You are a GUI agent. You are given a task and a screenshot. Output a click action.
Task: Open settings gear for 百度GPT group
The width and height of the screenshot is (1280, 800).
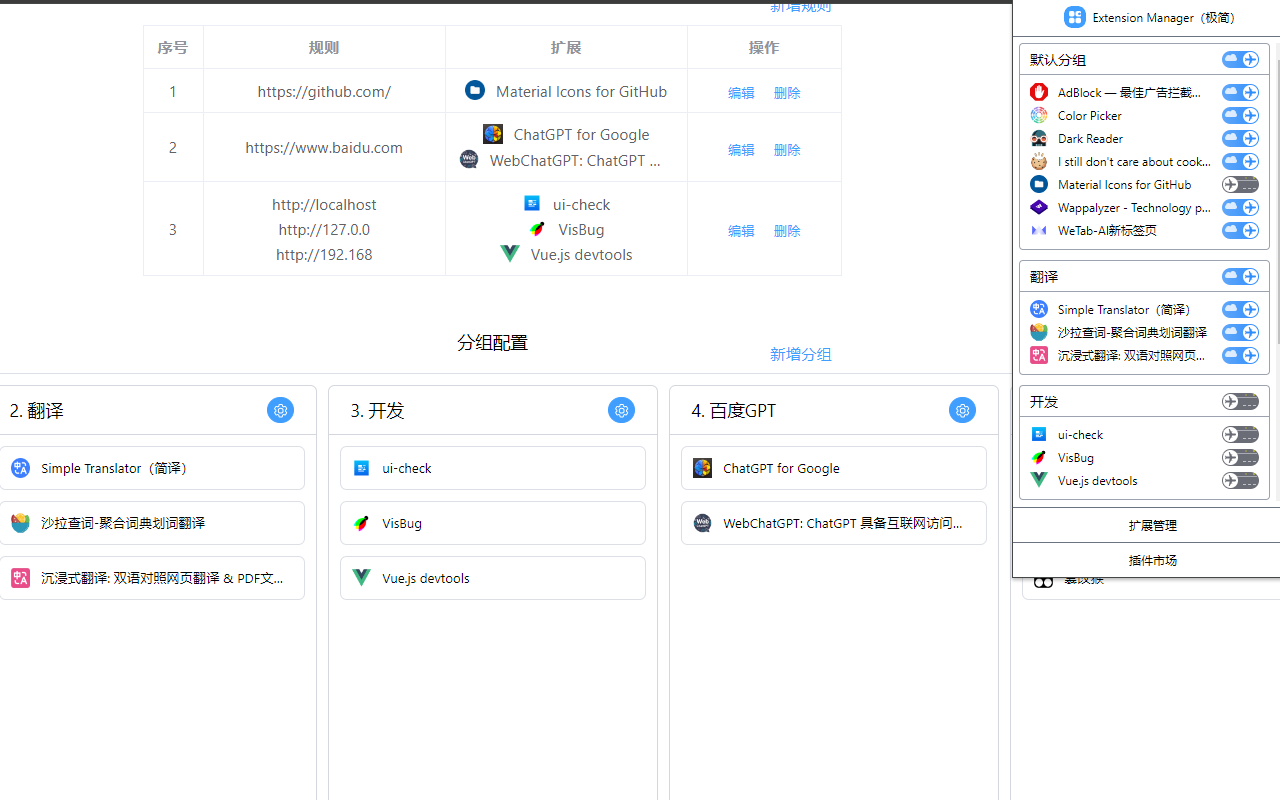(x=962, y=410)
